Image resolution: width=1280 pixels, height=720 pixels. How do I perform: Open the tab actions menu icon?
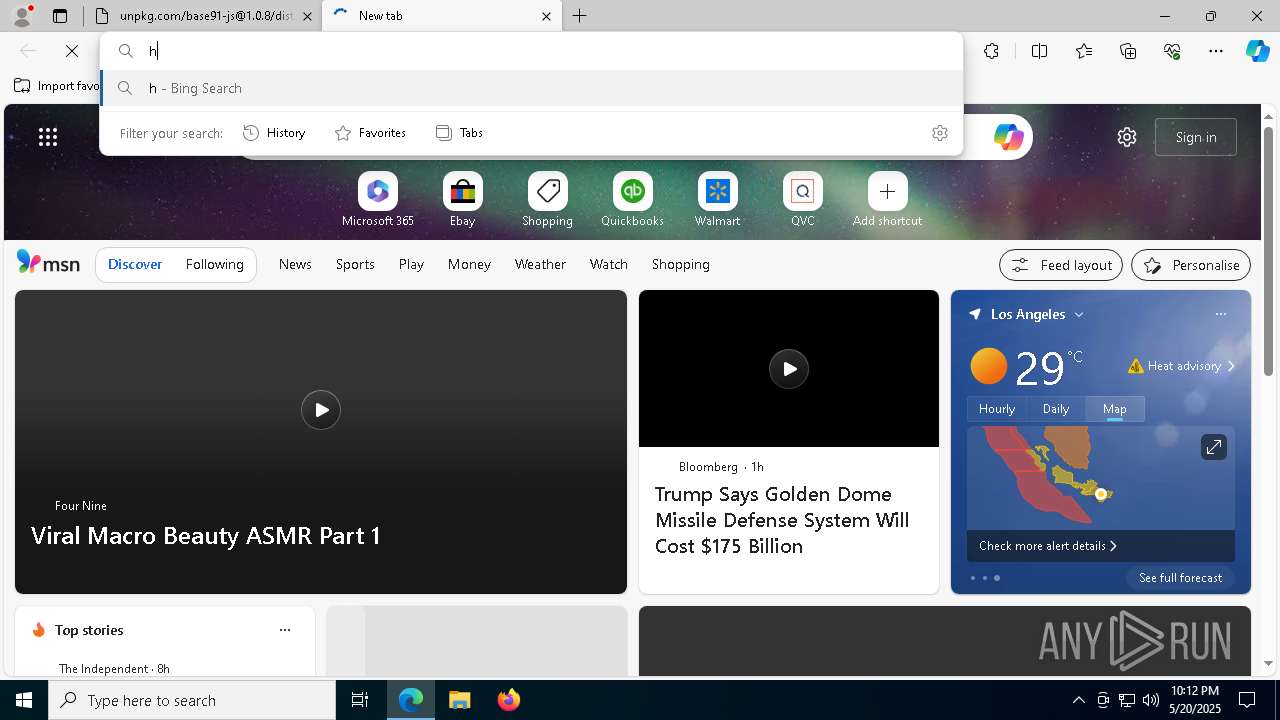[60, 16]
